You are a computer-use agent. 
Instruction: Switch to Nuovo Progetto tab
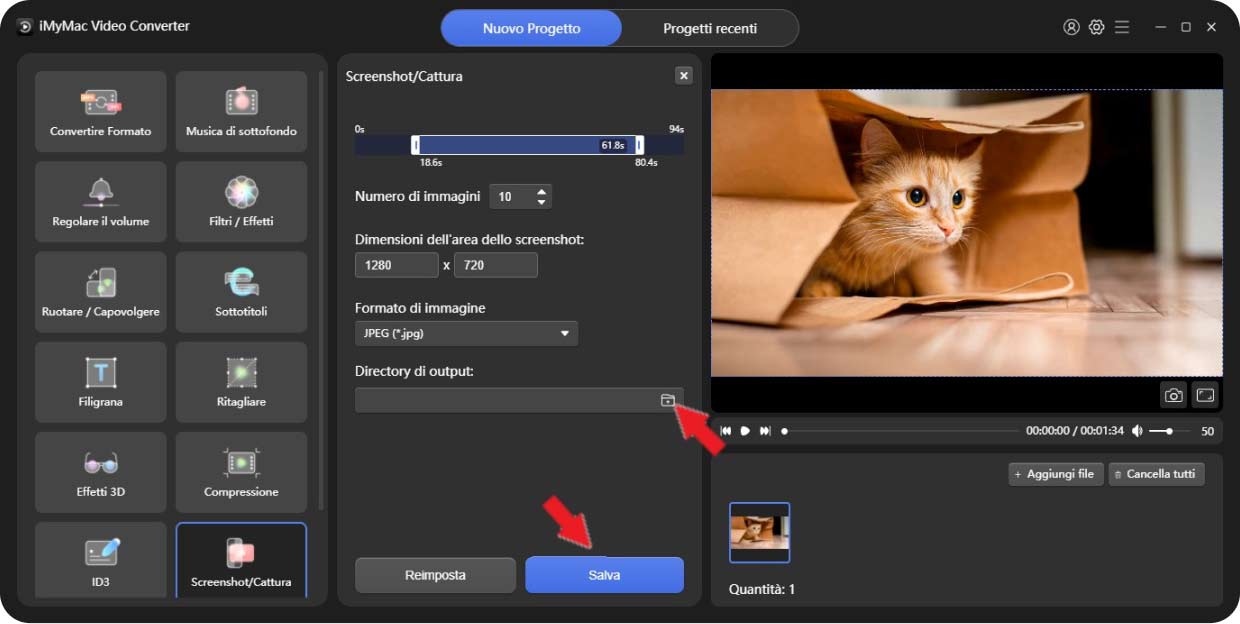pos(531,28)
